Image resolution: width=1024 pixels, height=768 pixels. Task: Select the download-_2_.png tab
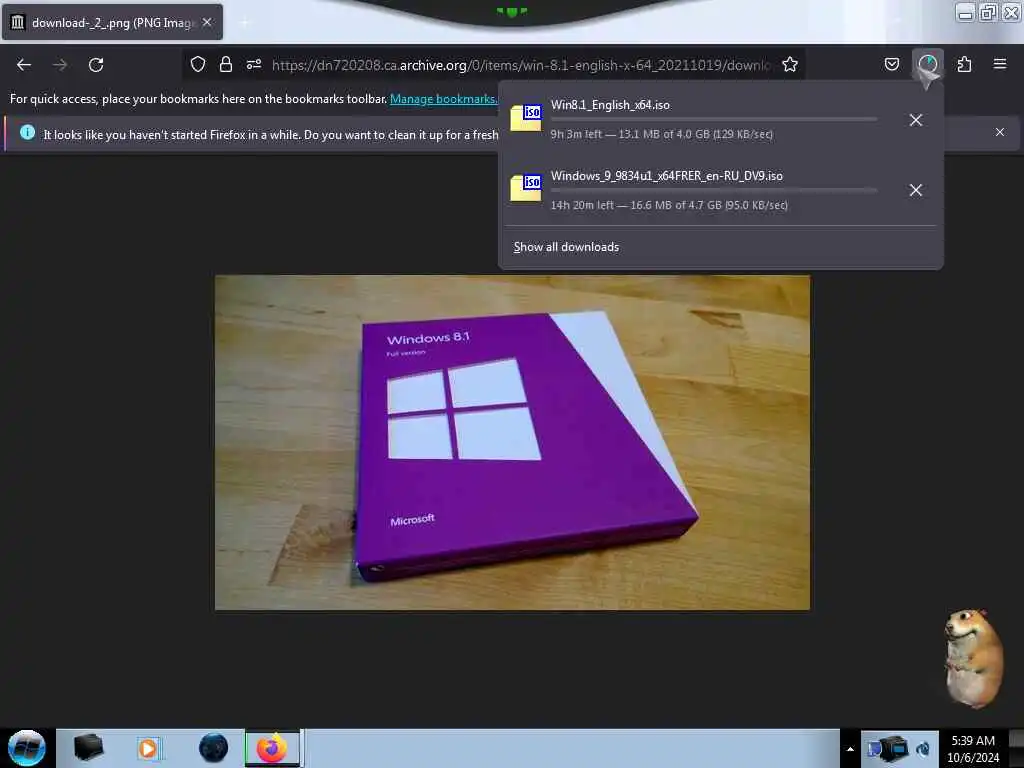(112, 22)
